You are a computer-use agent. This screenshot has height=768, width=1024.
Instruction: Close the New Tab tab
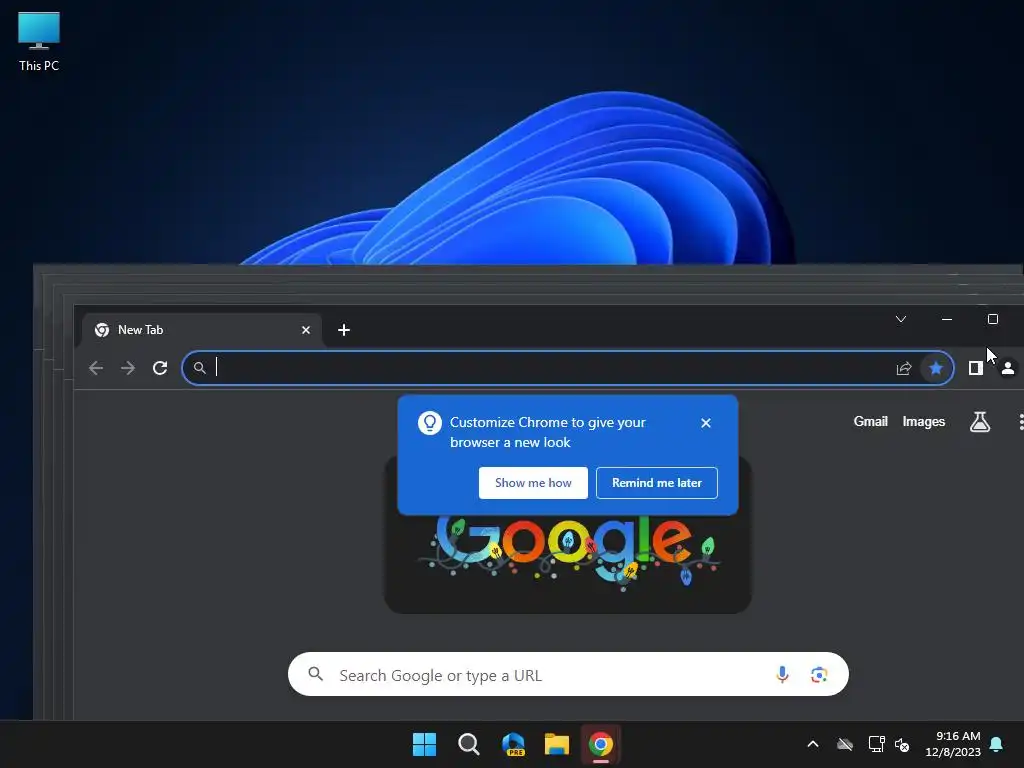point(306,330)
